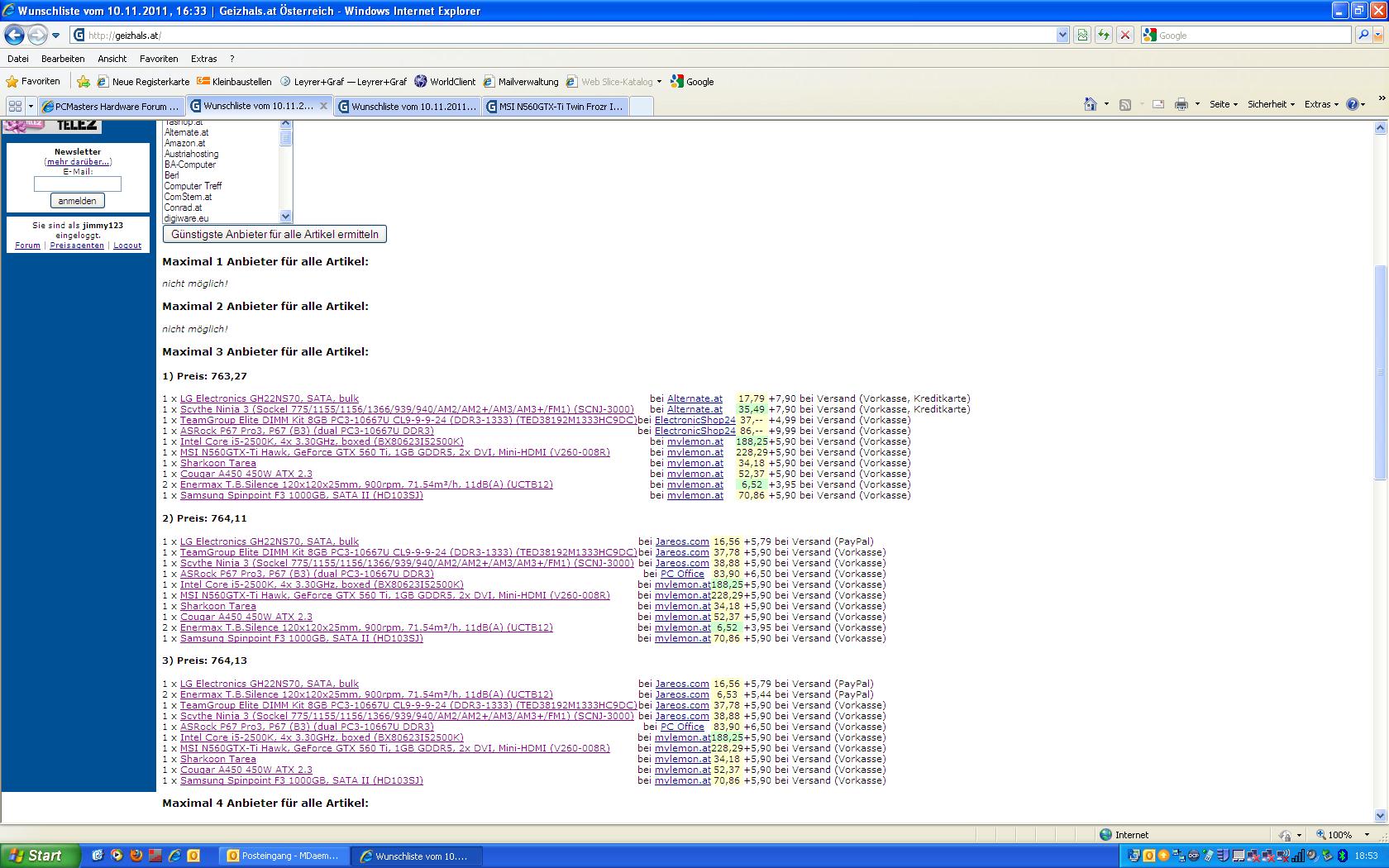Click the Home icon in command bar
1389x868 pixels.
point(1091,104)
